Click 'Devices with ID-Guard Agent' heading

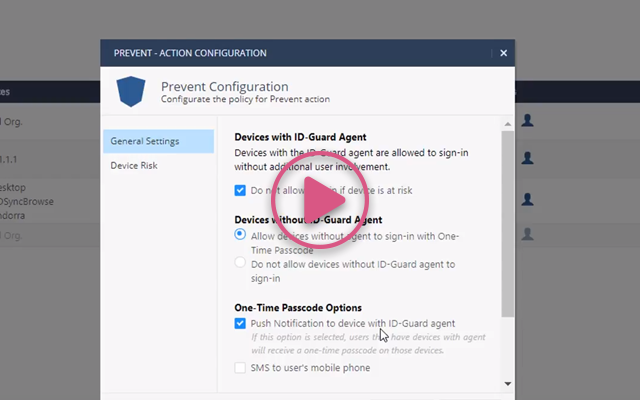coord(300,137)
